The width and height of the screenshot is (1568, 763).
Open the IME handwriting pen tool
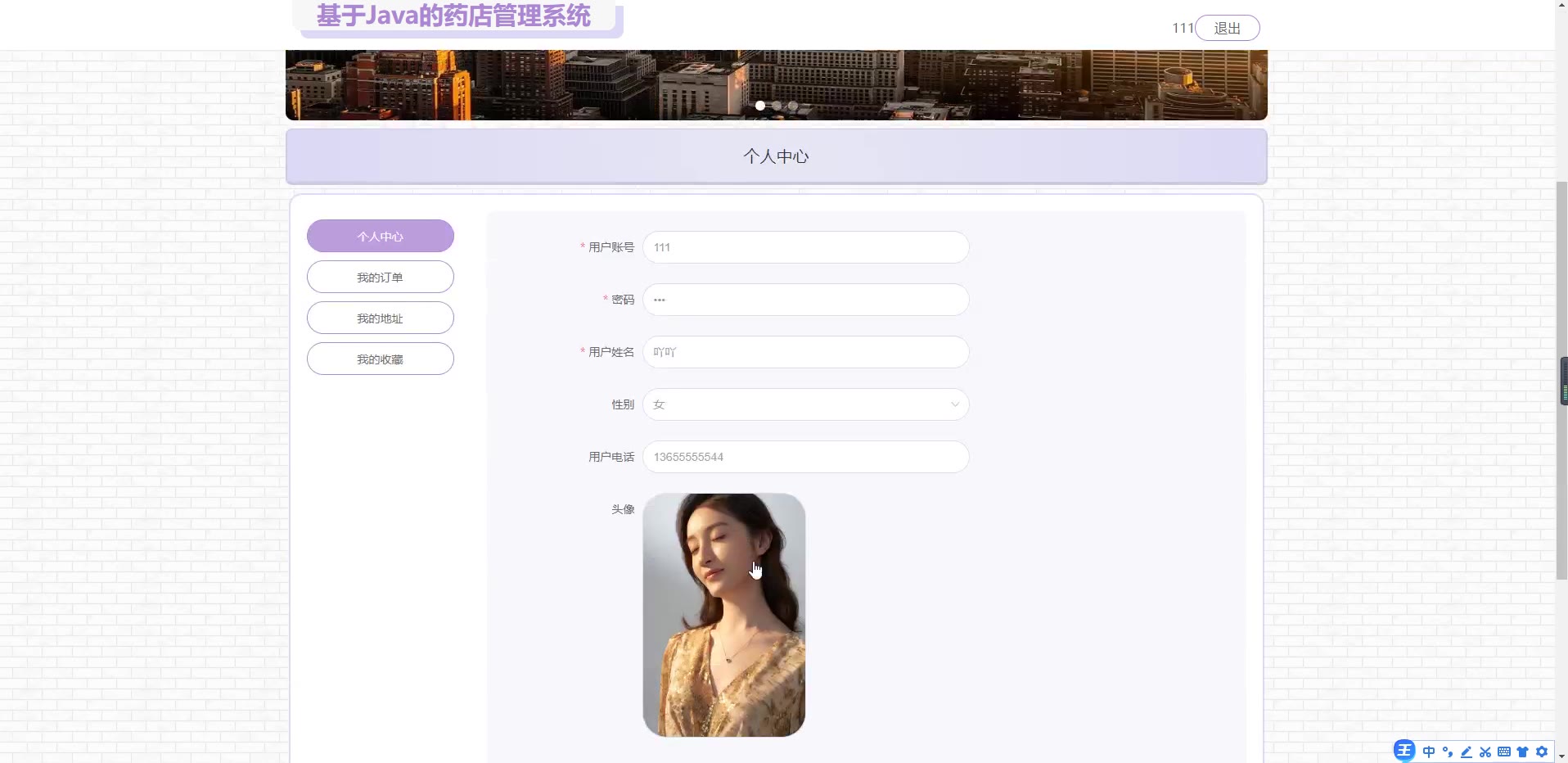(1467, 752)
